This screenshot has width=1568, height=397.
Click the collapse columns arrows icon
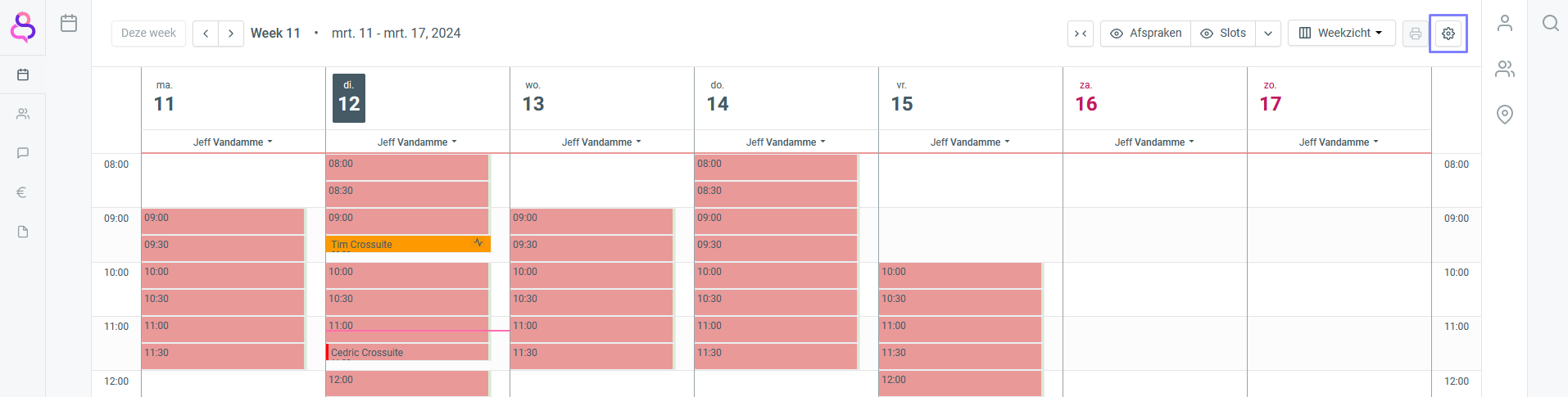coord(1081,34)
